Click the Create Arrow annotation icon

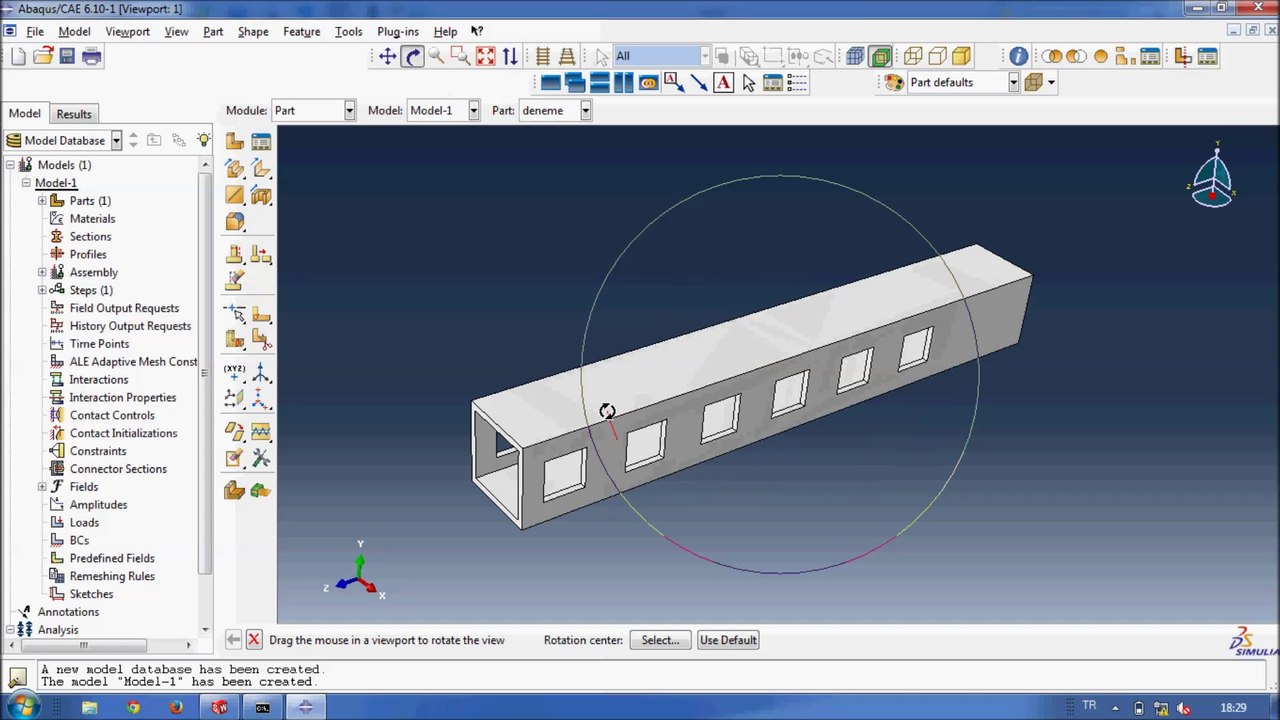click(x=698, y=83)
